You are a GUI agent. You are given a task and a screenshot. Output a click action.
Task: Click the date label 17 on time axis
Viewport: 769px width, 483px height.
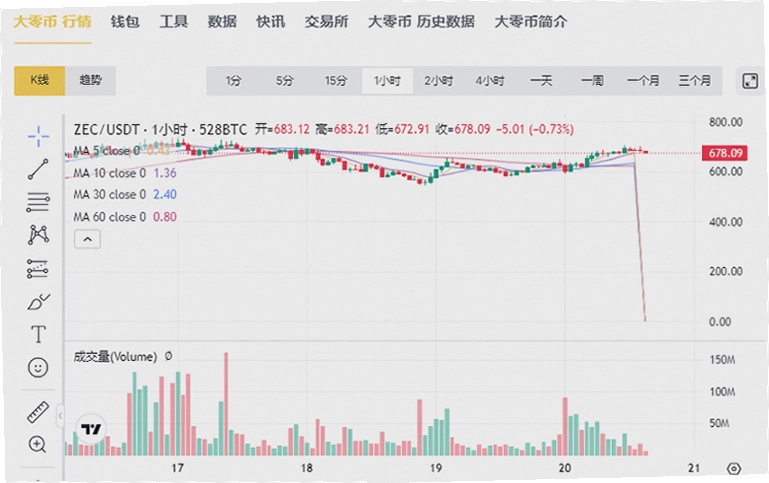point(178,468)
